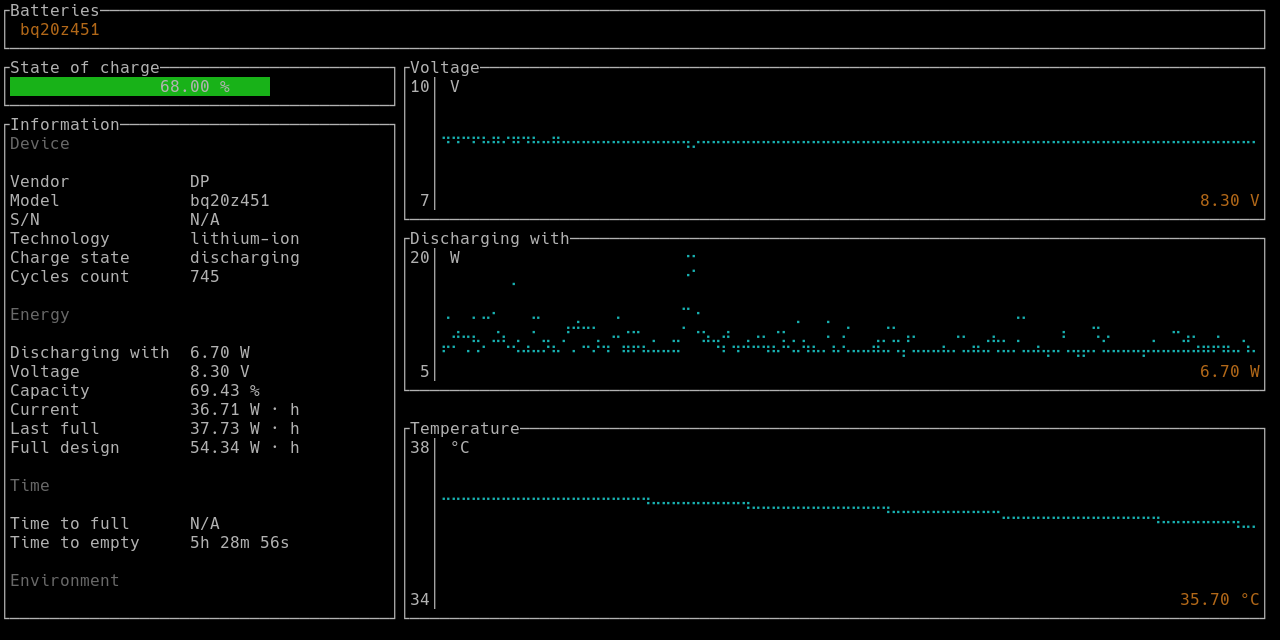Viewport: 1280px width, 640px height.
Task: Click the Voltage value 8.30 V in Information
Action: click(220, 372)
